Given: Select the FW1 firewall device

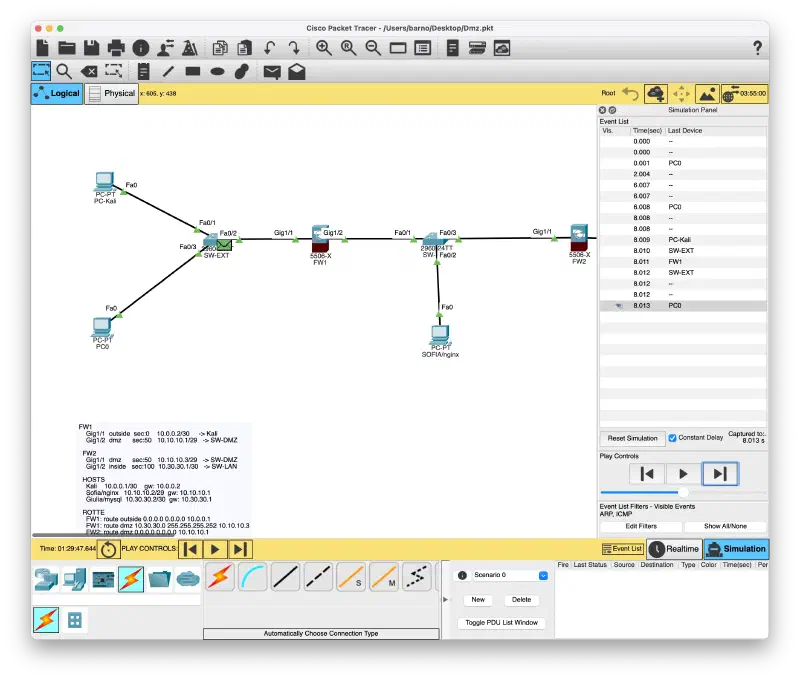Looking at the screenshot, I should [320, 240].
